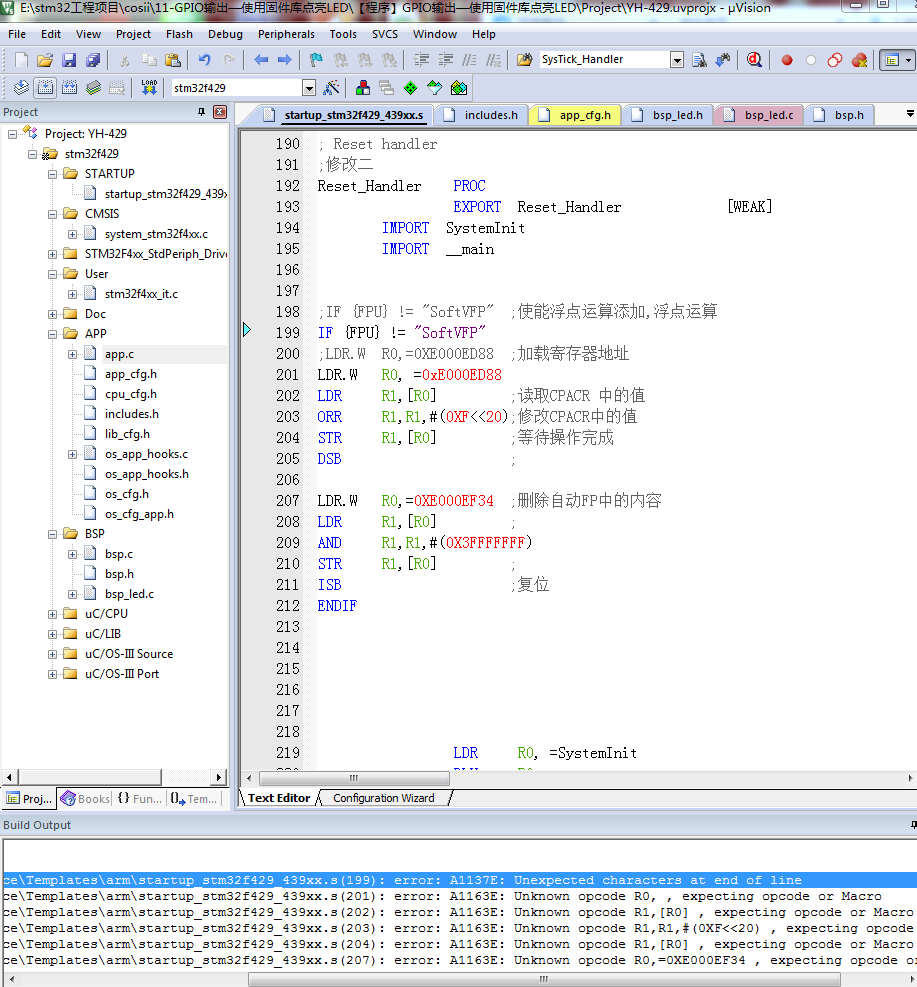Click the New file icon
The height and width of the screenshot is (987, 917).
[20, 60]
